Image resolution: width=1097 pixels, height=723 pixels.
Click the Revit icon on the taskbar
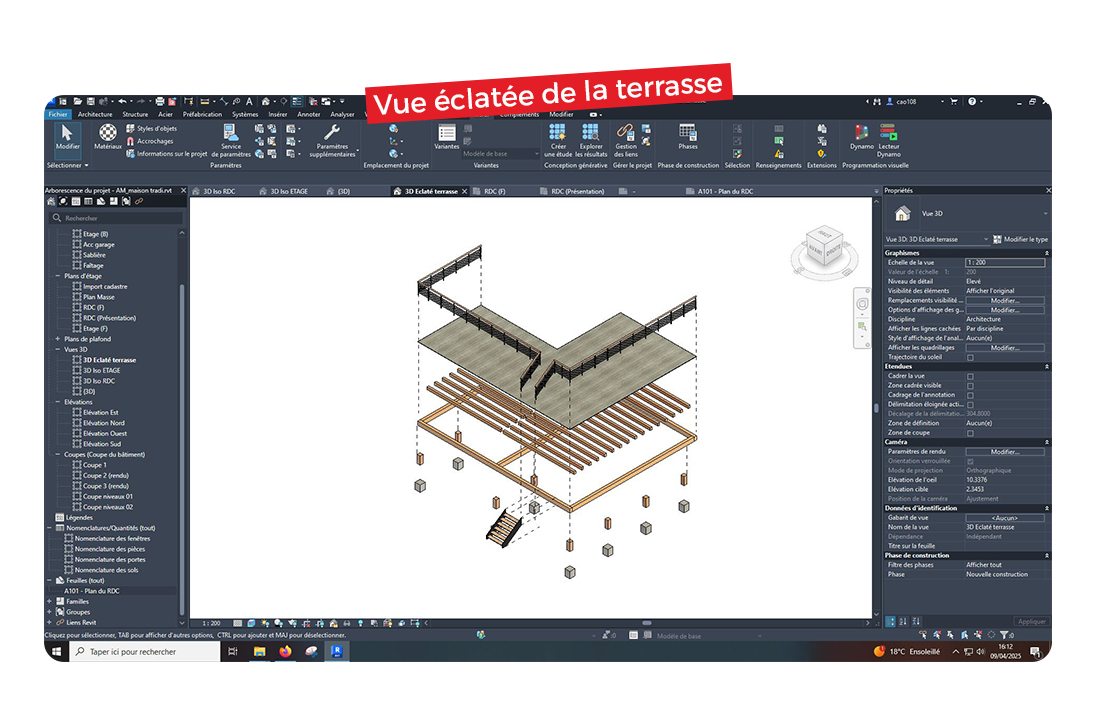point(337,652)
